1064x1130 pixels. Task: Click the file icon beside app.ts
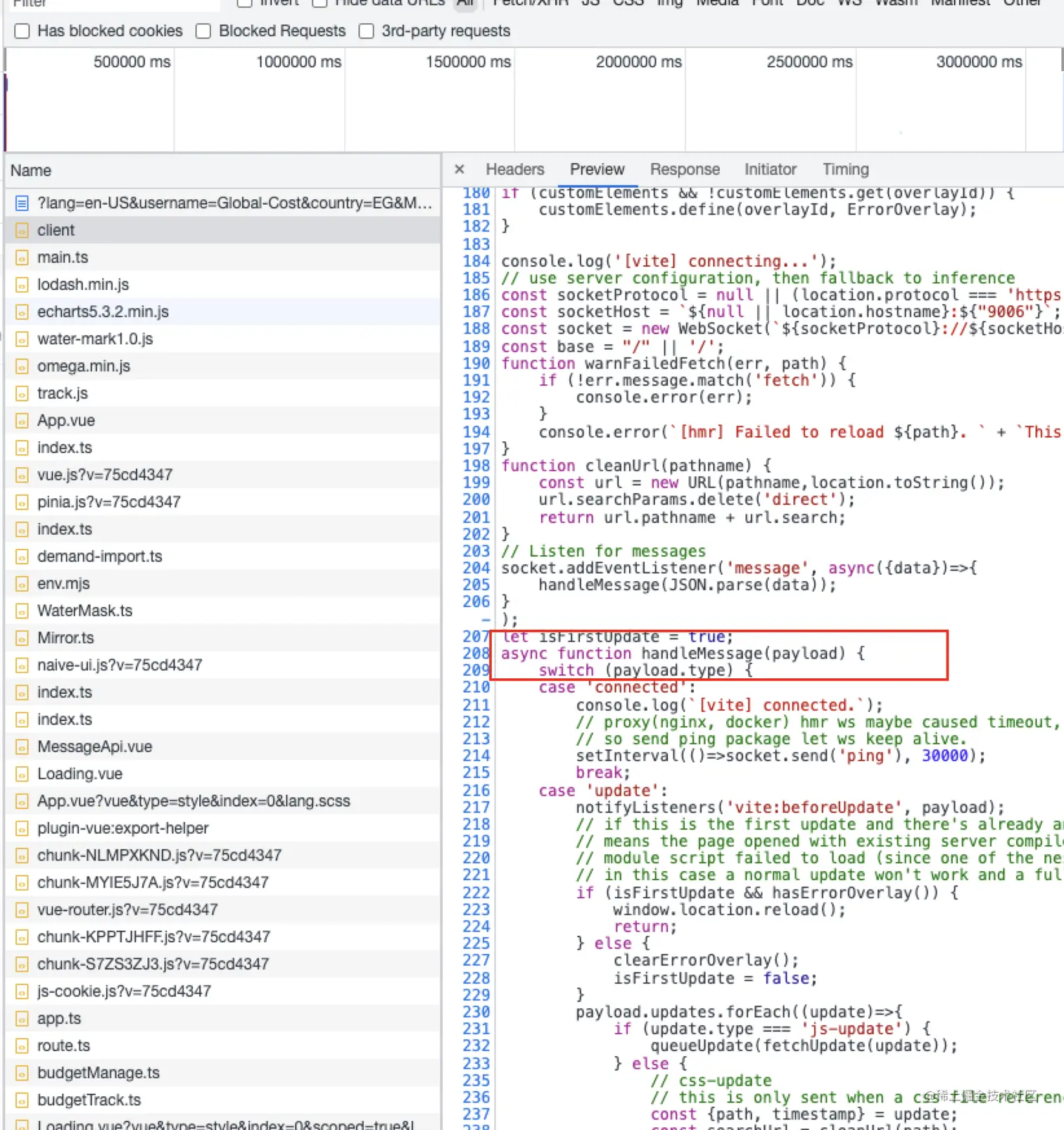tap(22, 1020)
